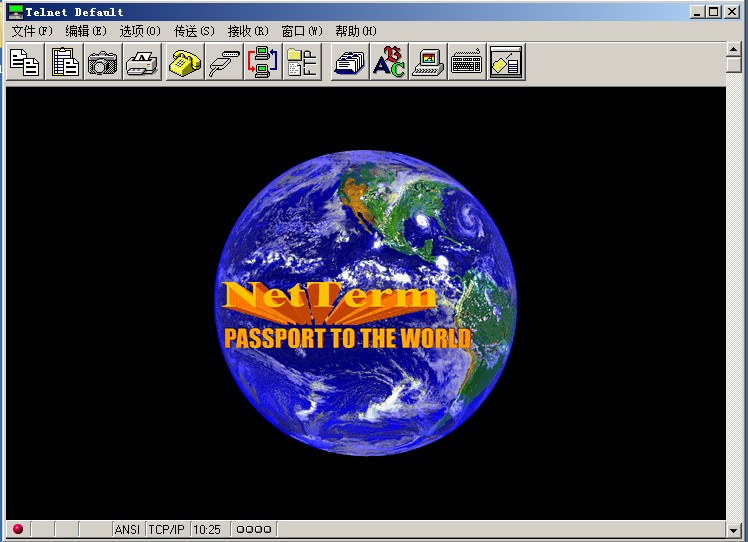This screenshot has height=542, width=748.
Task: Click the card file index icon
Action: click(x=350, y=62)
